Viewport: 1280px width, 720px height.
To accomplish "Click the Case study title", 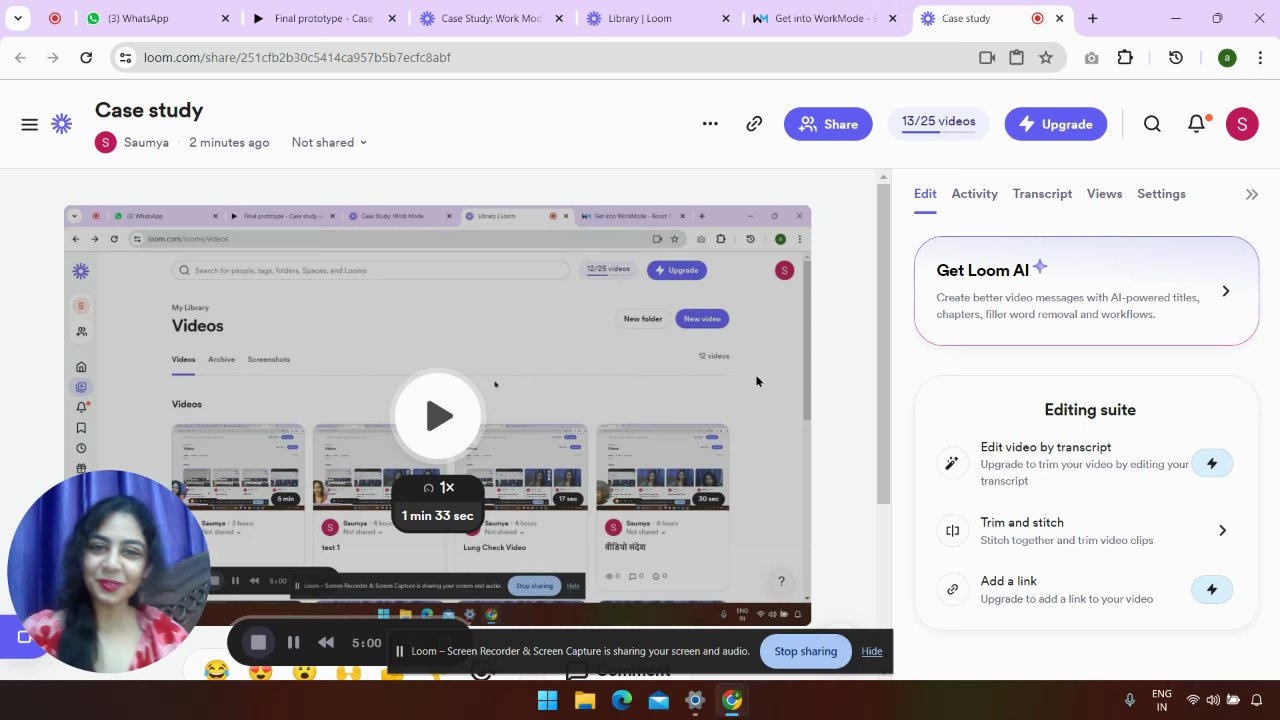I will pyautogui.click(x=149, y=110).
